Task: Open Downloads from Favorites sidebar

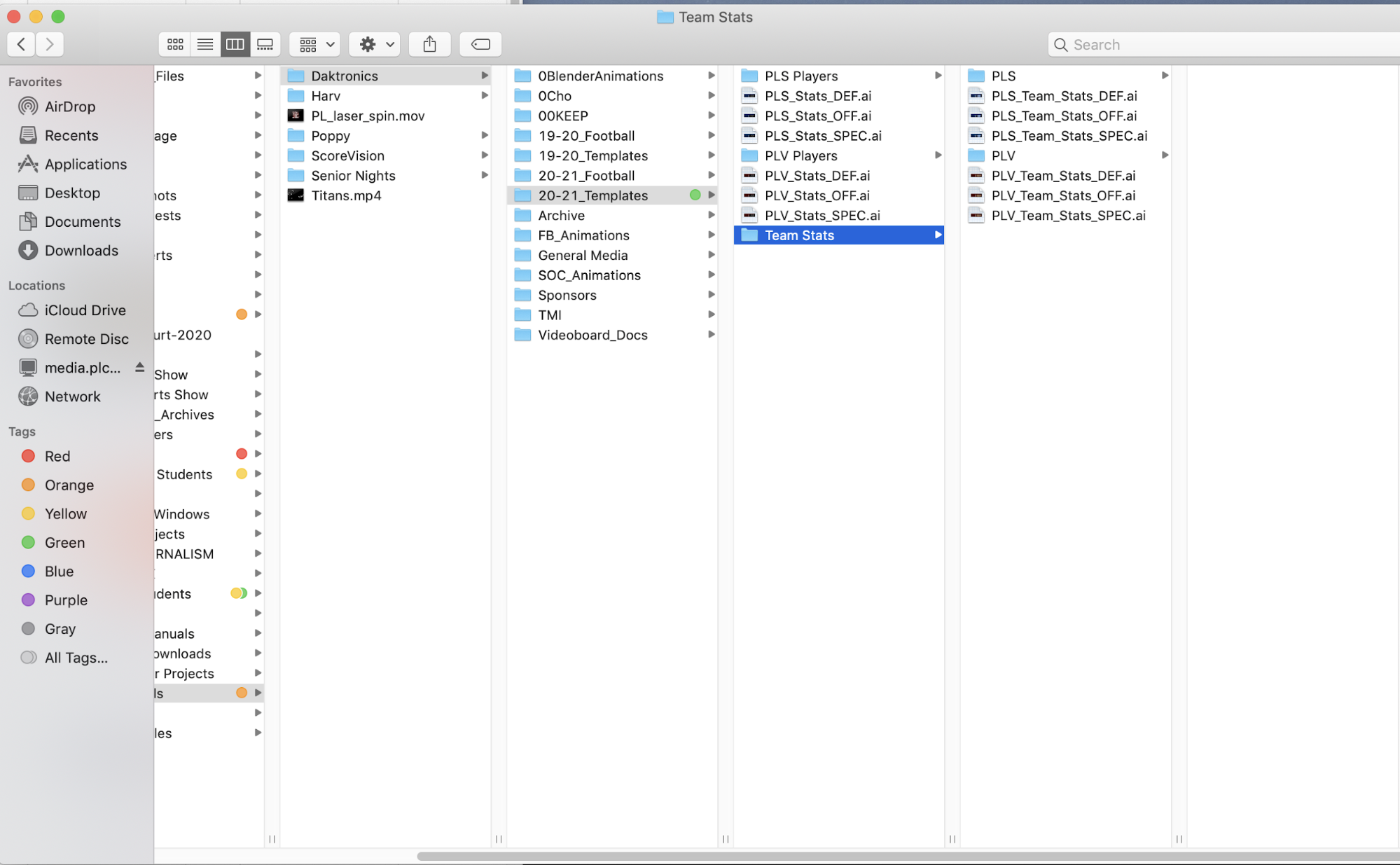Action: click(81, 250)
